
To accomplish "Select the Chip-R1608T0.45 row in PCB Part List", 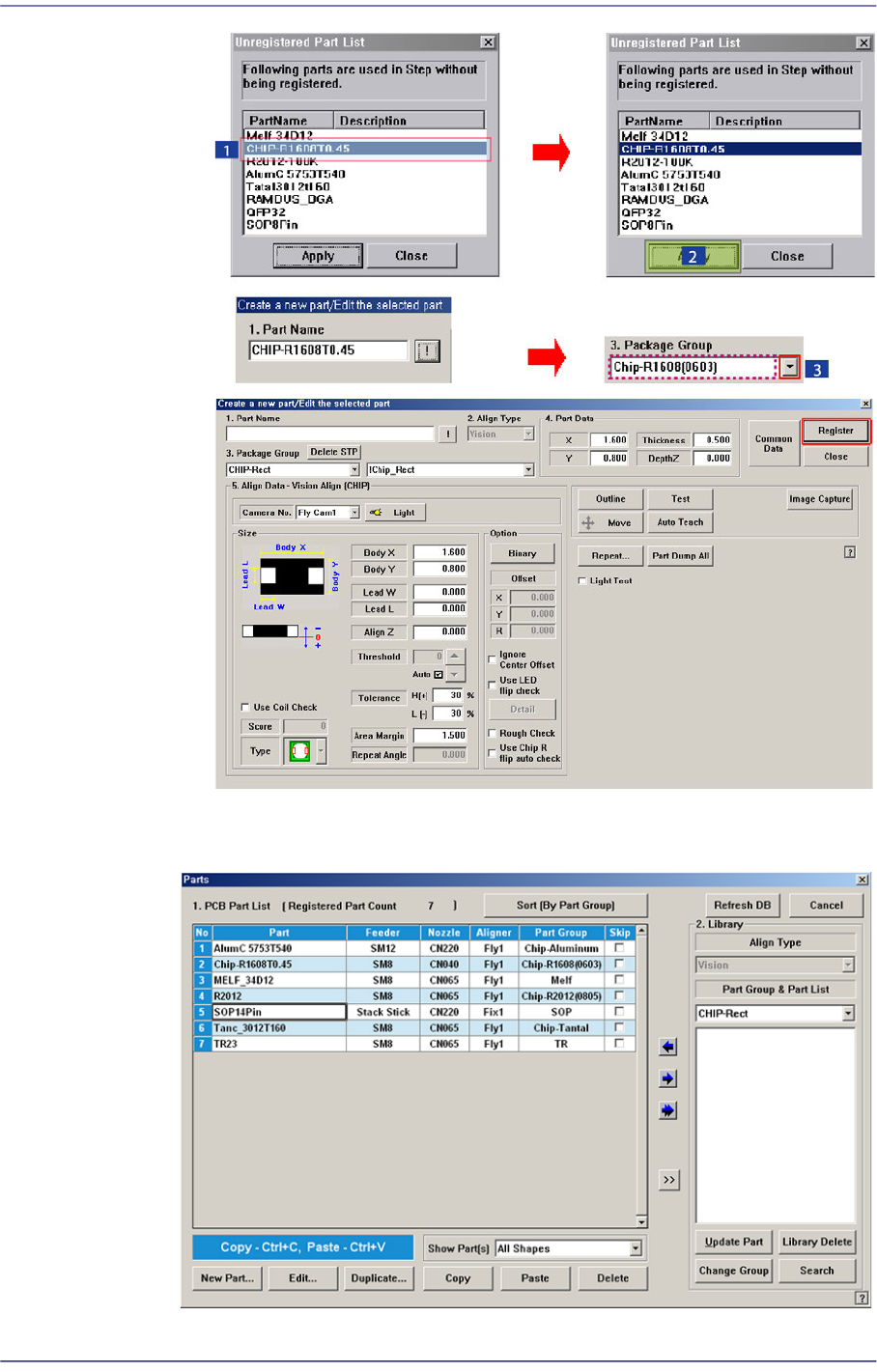I will [414, 965].
